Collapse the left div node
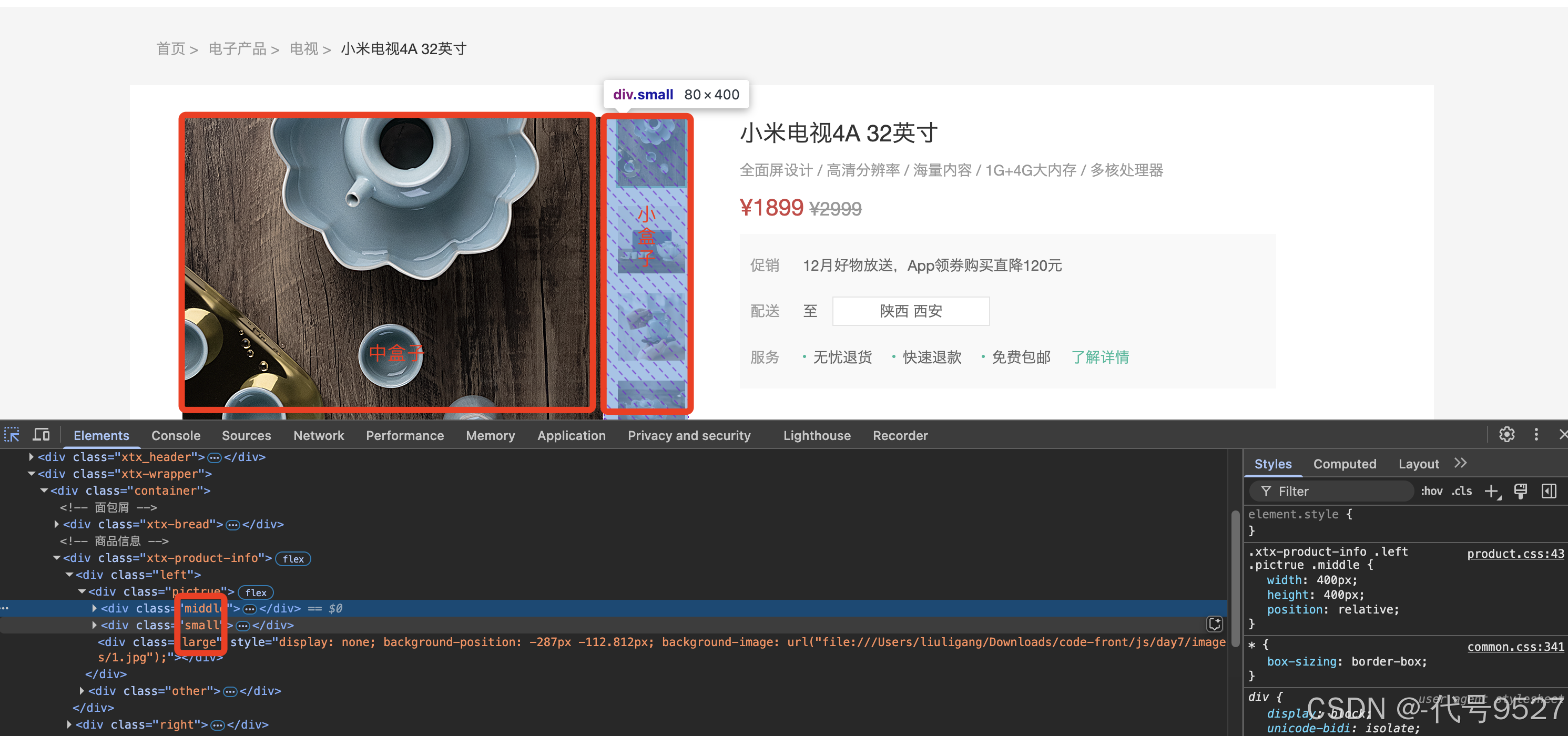The image size is (1568, 736). (x=69, y=575)
